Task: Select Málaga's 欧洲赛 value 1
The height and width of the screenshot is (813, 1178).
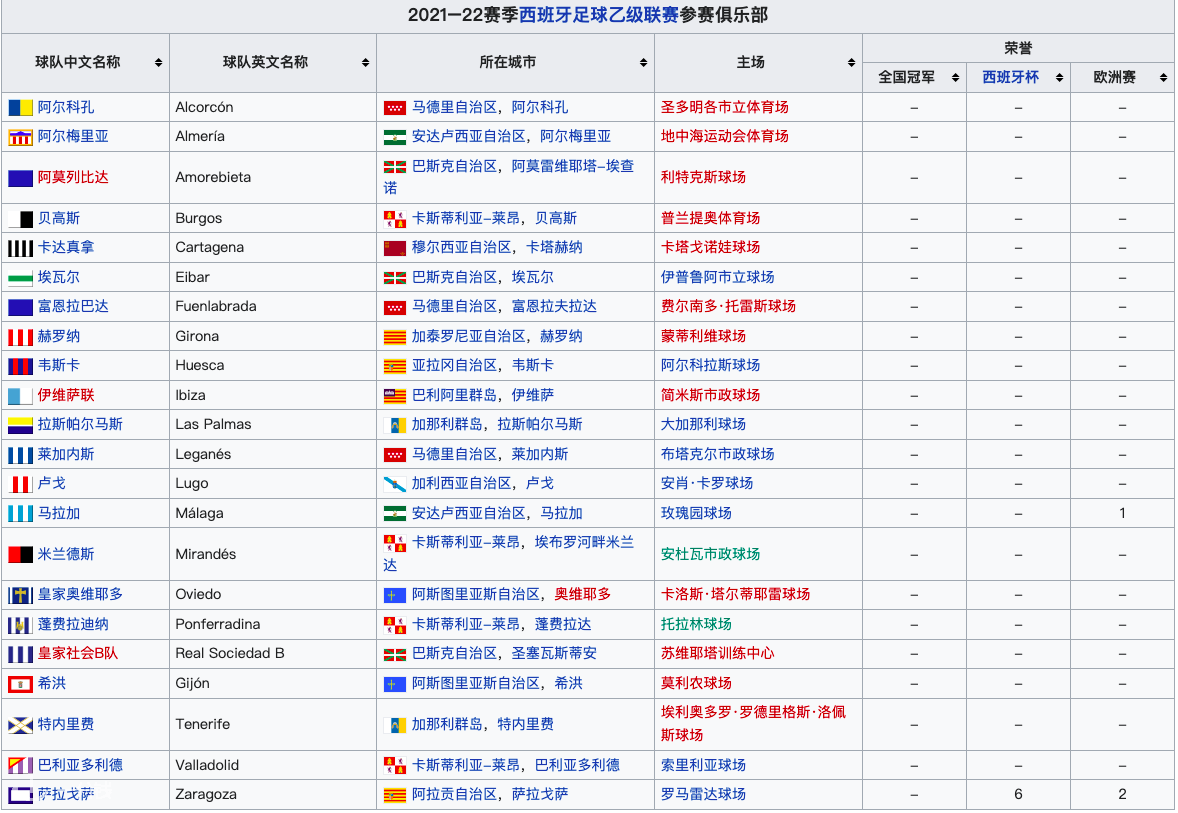Action: (1122, 513)
